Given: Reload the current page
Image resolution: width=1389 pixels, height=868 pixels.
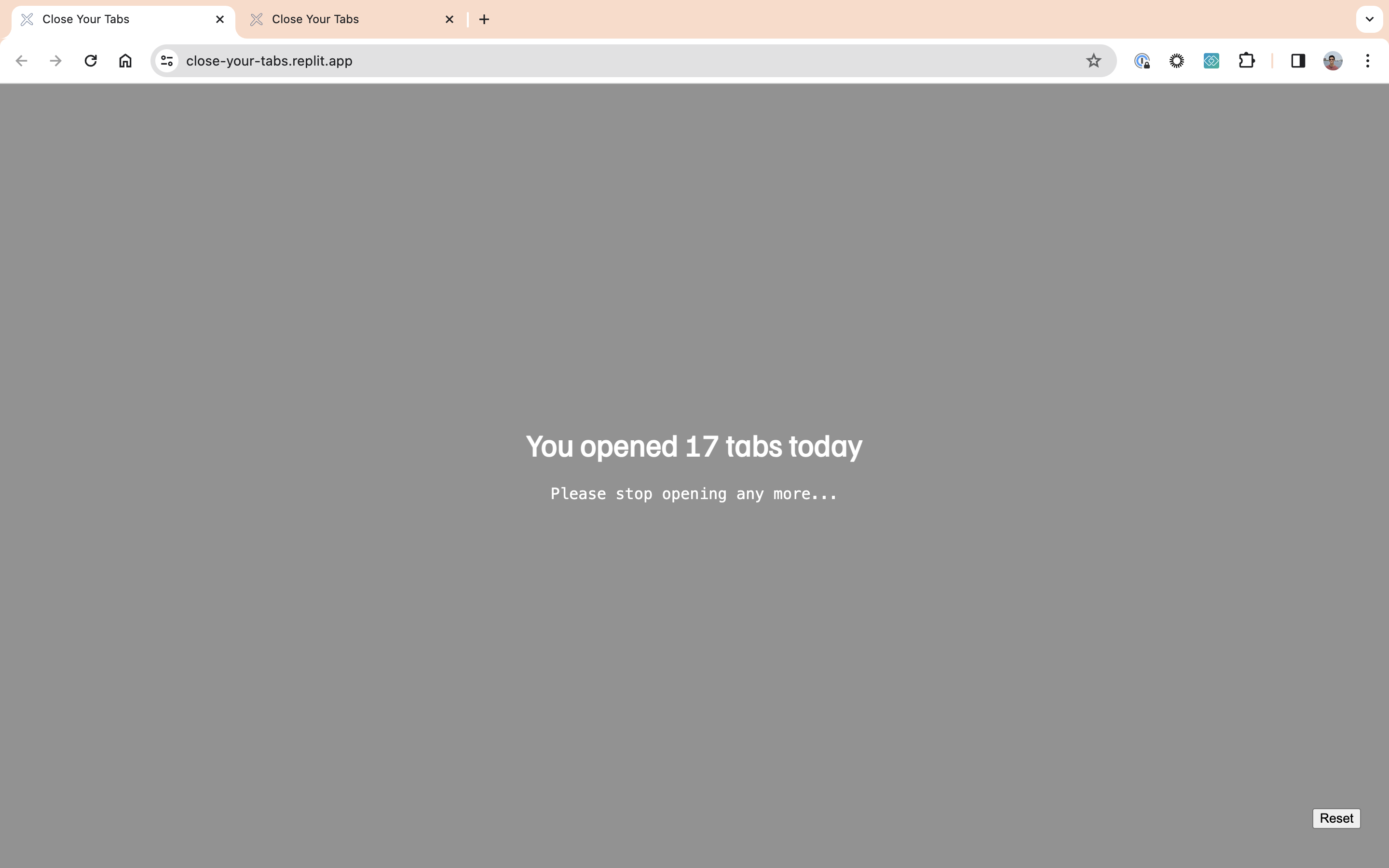Looking at the screenshot, I should click(x=91, y=61).
